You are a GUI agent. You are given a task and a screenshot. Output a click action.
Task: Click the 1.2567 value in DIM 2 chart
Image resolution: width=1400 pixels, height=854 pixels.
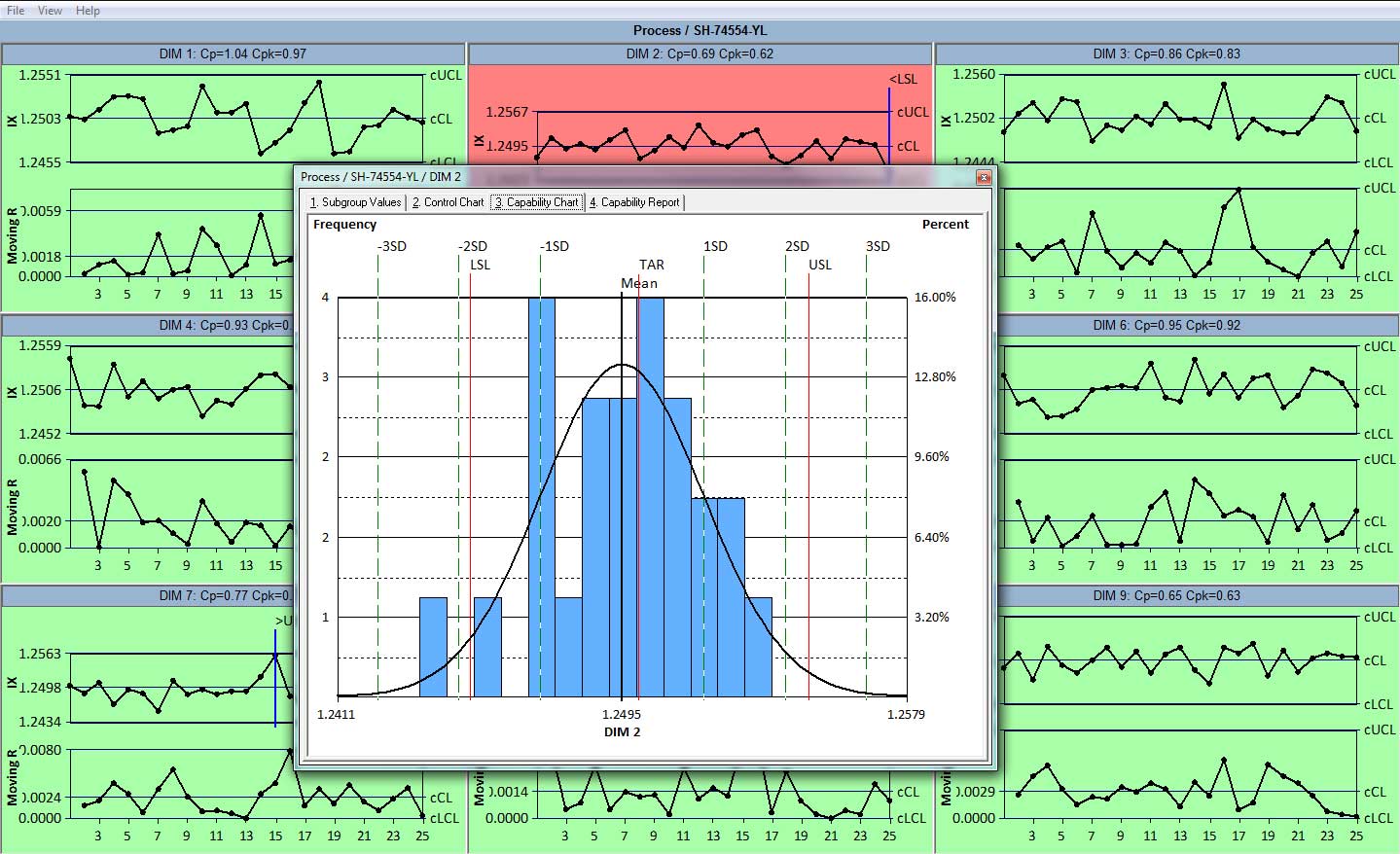pos(507,112)
